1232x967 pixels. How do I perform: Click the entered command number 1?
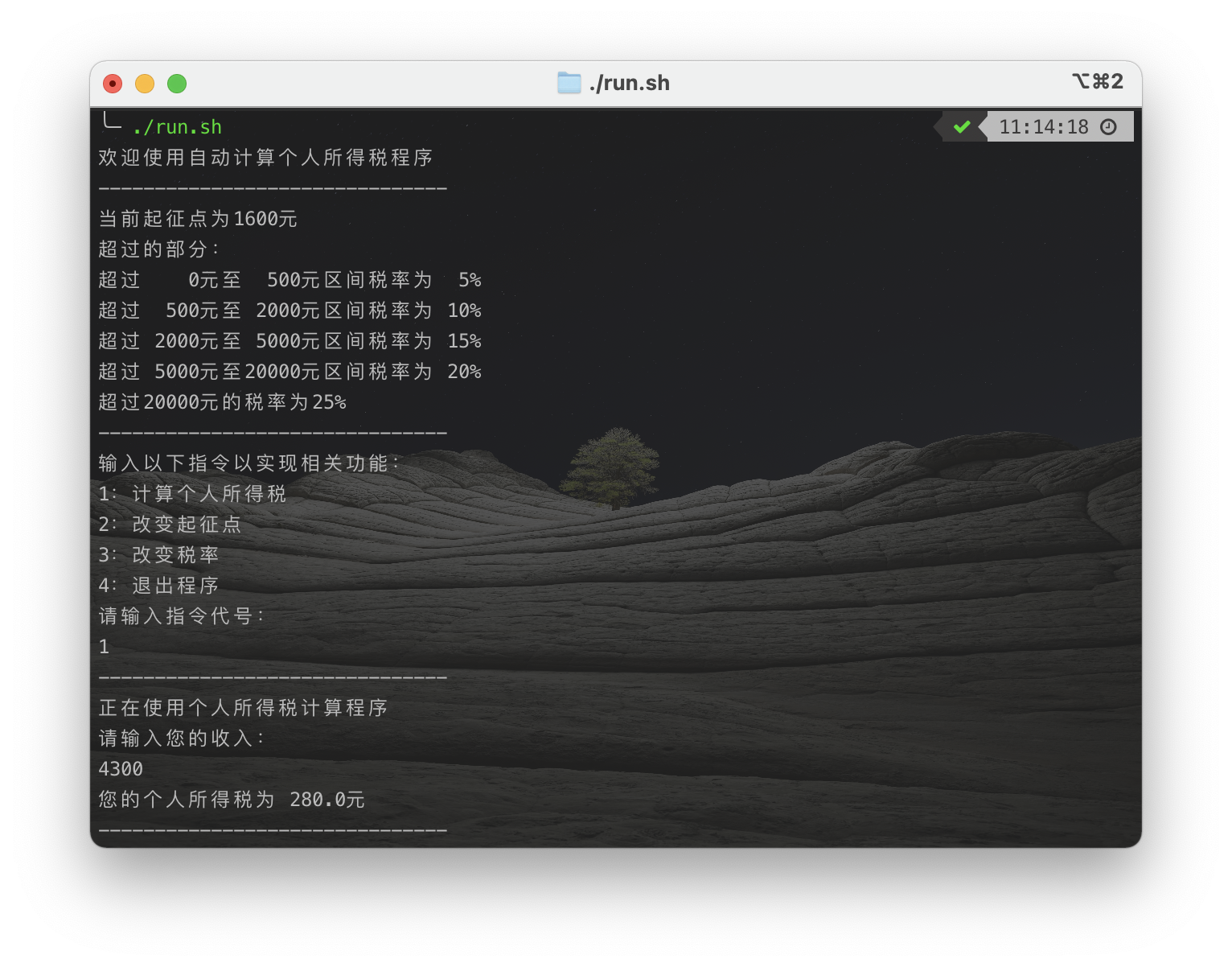click(x=104, y=647)
